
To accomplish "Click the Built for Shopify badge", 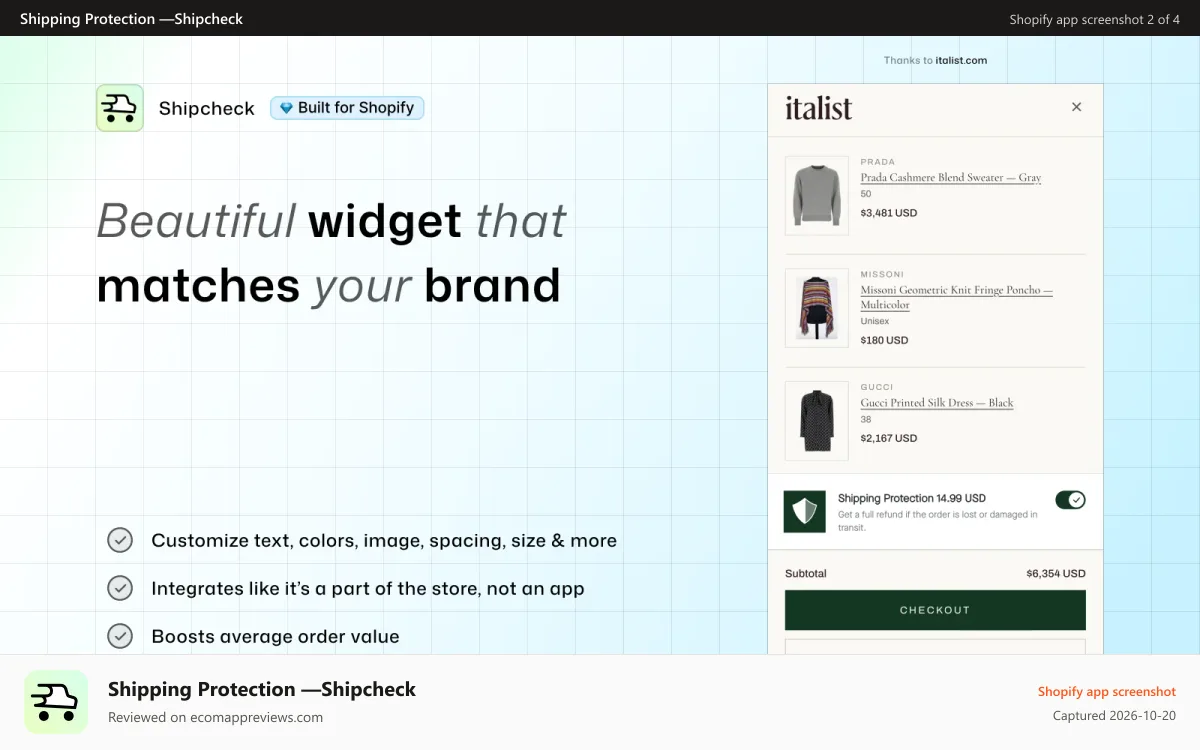I will [x=347, y=108].
